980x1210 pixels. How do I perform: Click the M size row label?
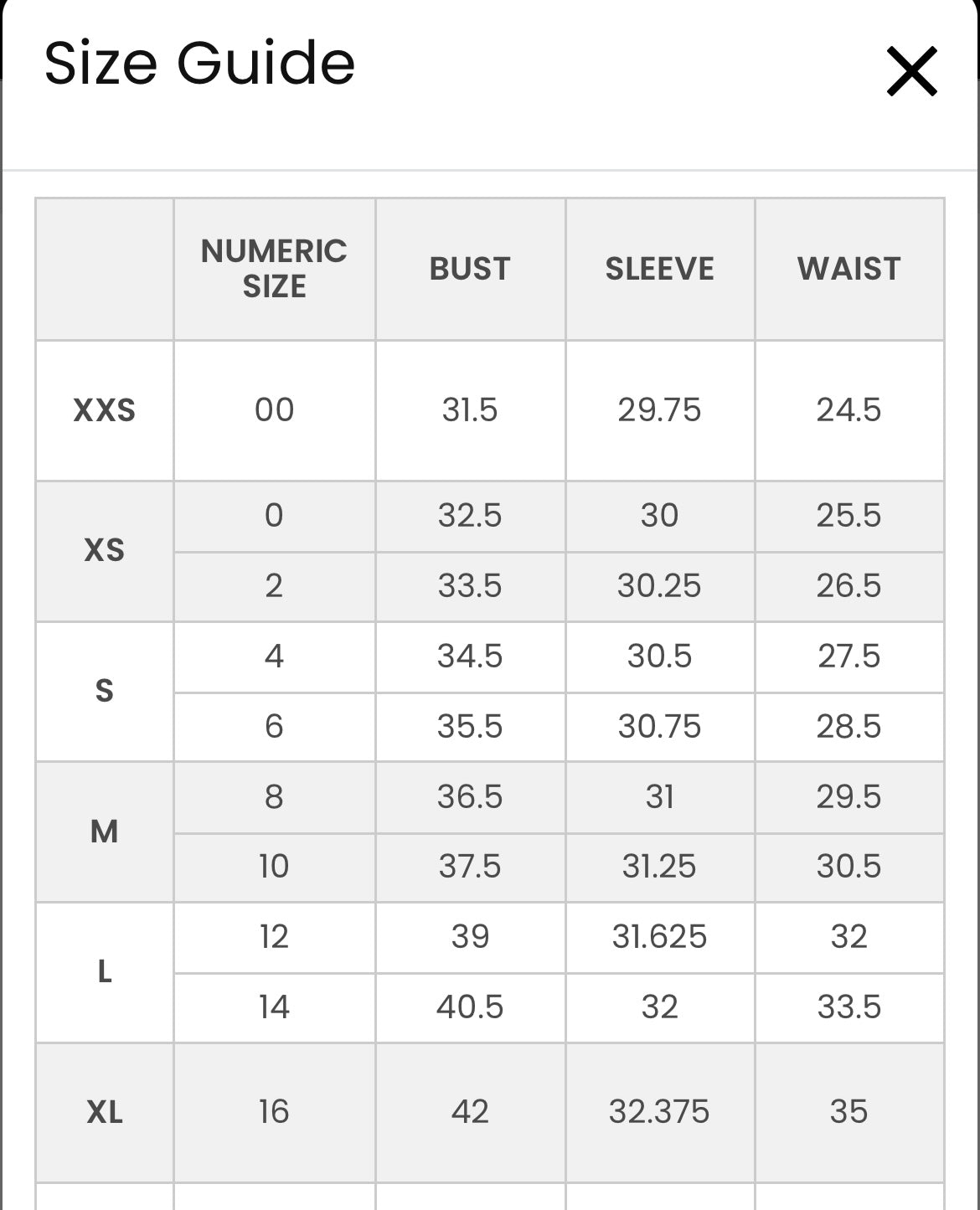point(105,832)
